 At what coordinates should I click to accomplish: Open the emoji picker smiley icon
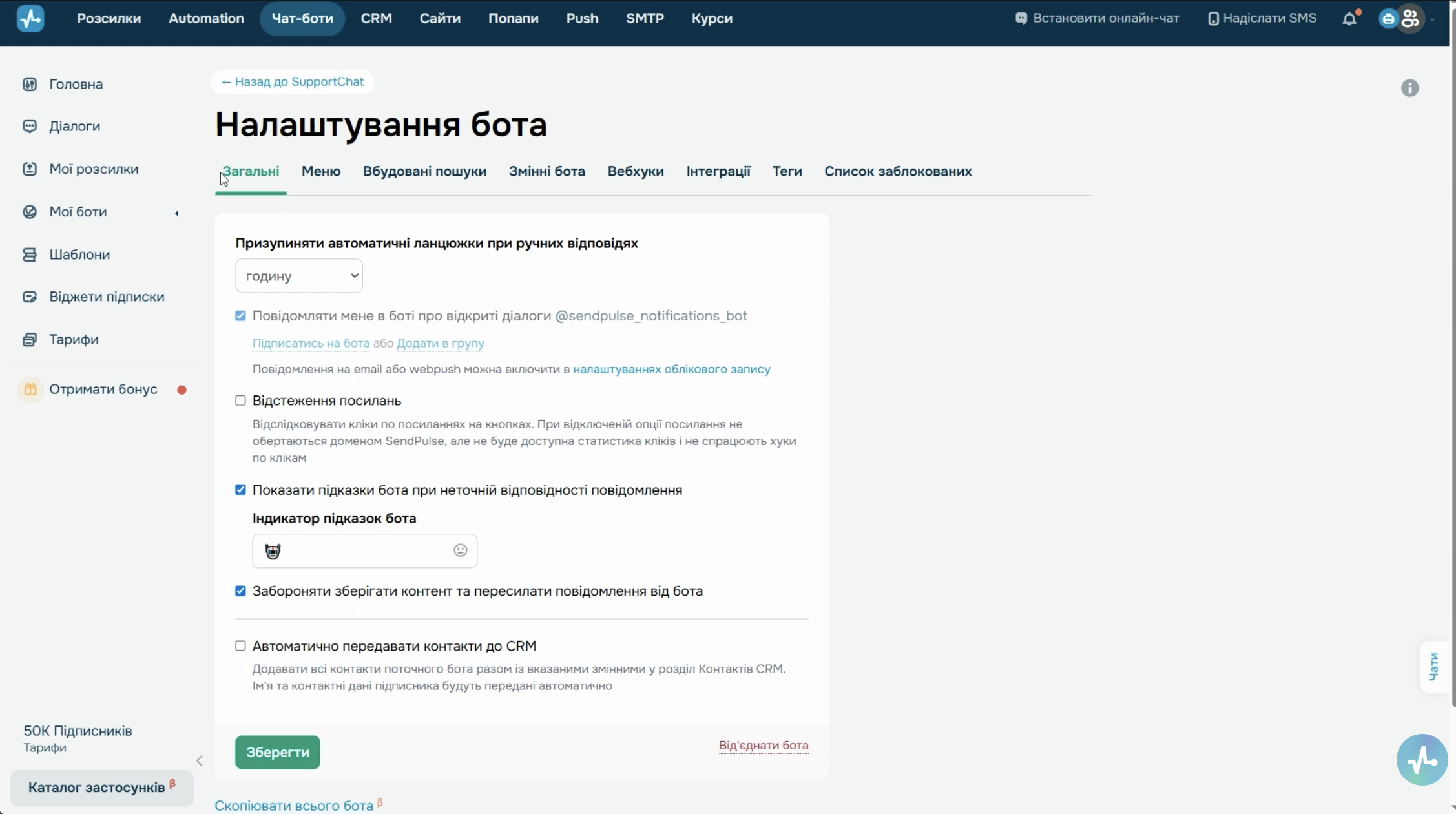pos(460,550)
